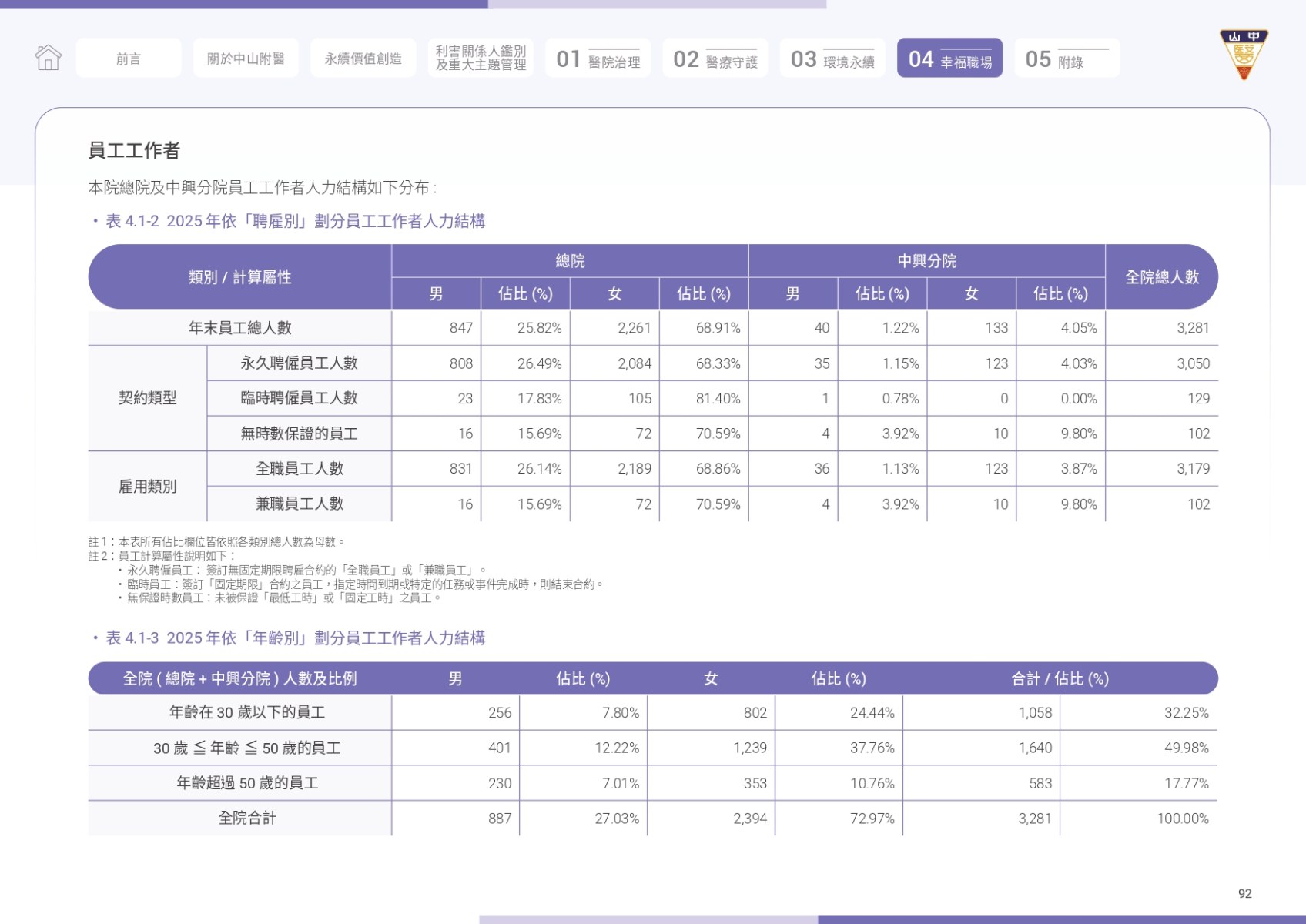Jump to chapter 01 醫院治理
This screenshot has width=1306, height=924.
598,58
